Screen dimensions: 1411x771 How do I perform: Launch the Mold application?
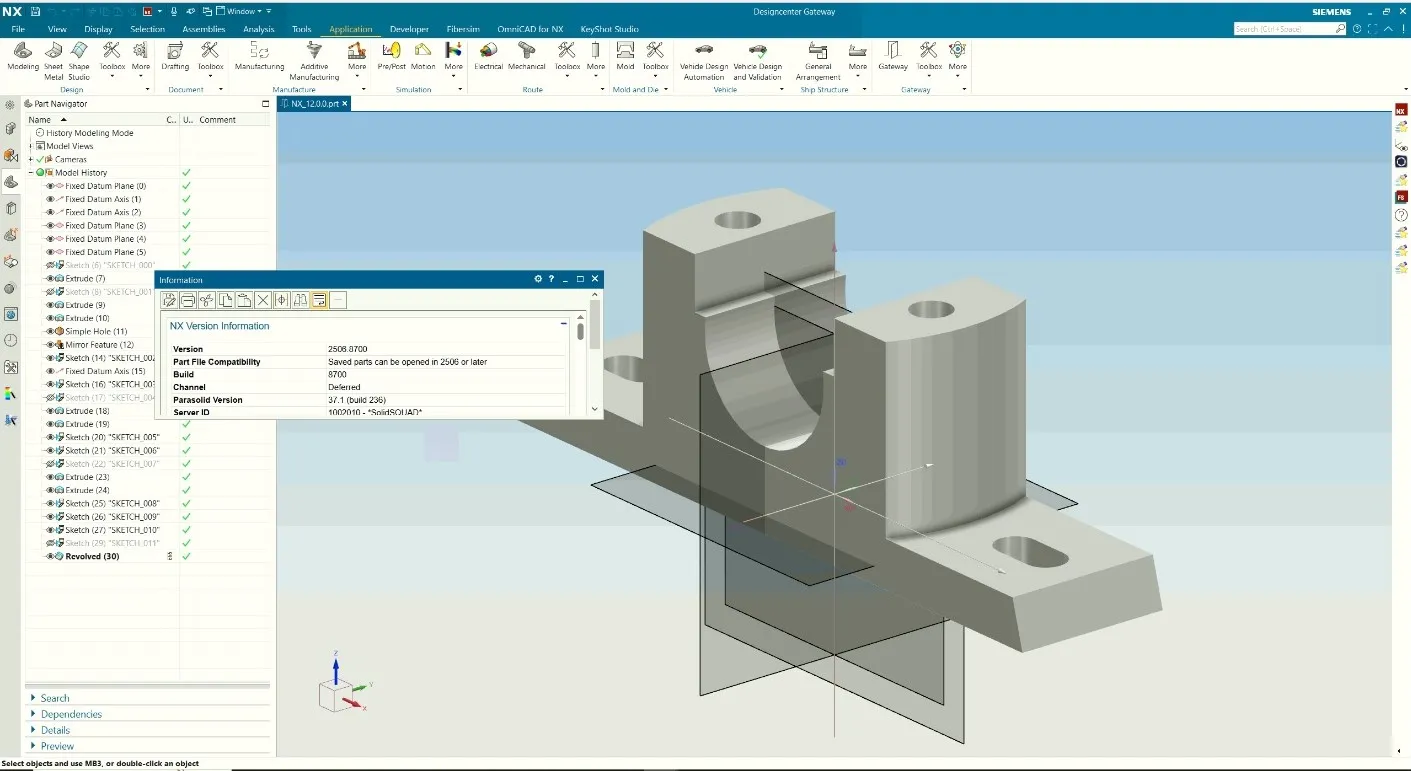pos(625,57)
